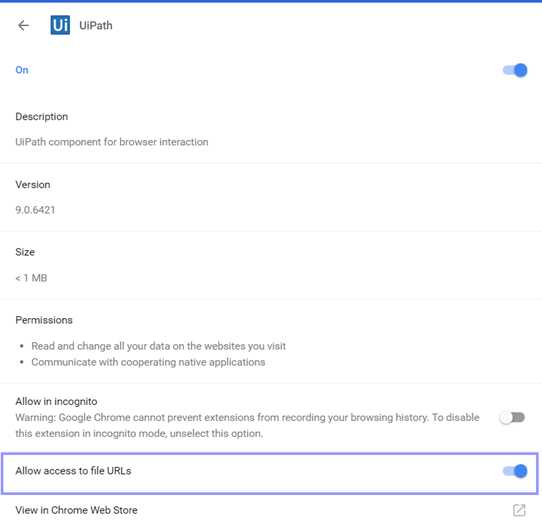Open View in Chrome Web Store link
542x527 pixels.
(x=76, y=510)
